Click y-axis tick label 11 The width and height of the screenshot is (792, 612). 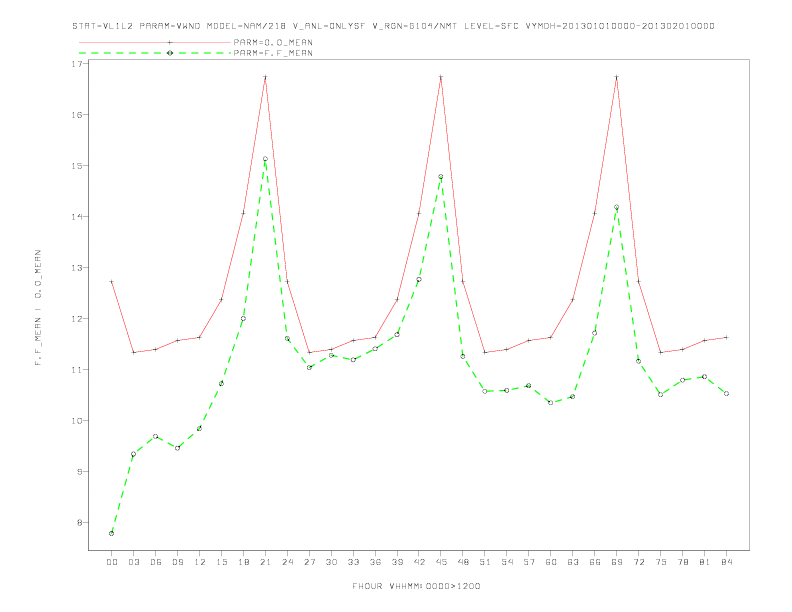coord(77,370)
